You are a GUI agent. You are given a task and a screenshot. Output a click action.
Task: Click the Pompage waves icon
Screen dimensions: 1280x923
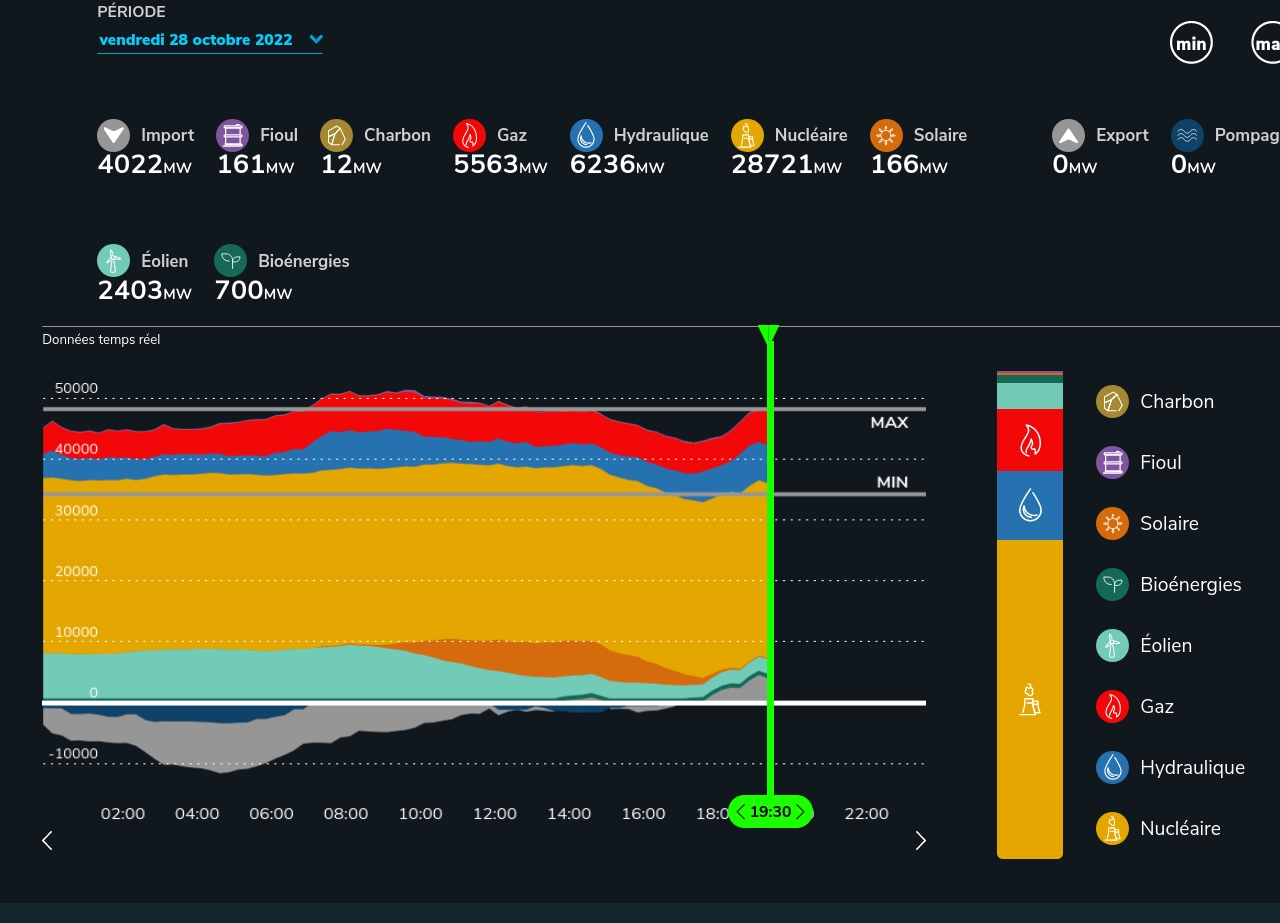[1187, 135]
